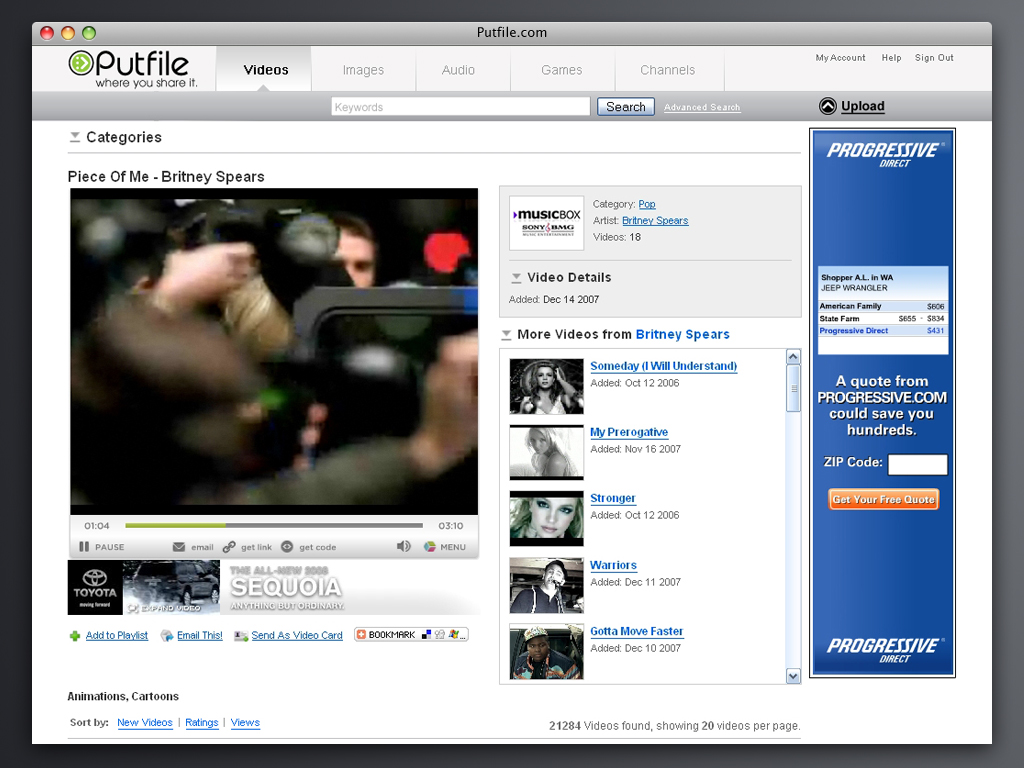The width and height of the screenshot is (1024, 768).
Task: Click the Keywords search field
Action: [x=460, y=107]
